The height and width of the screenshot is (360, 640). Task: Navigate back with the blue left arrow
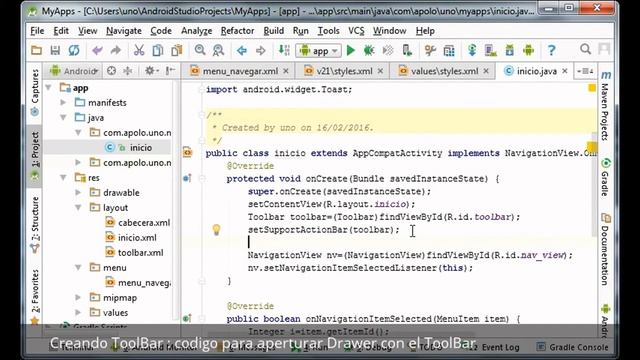tap(242, 51)
